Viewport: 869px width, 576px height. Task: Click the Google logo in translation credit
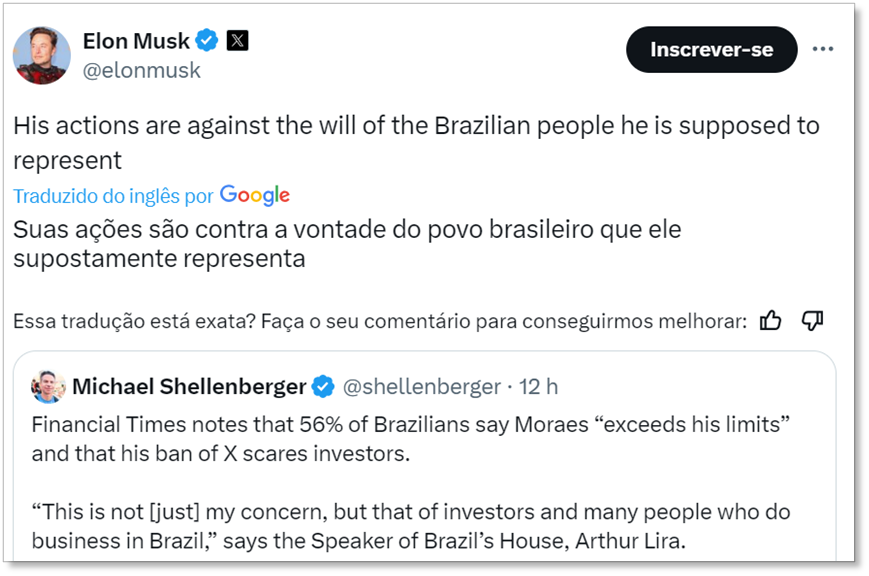pyautogui.click(x=255, y=195)
